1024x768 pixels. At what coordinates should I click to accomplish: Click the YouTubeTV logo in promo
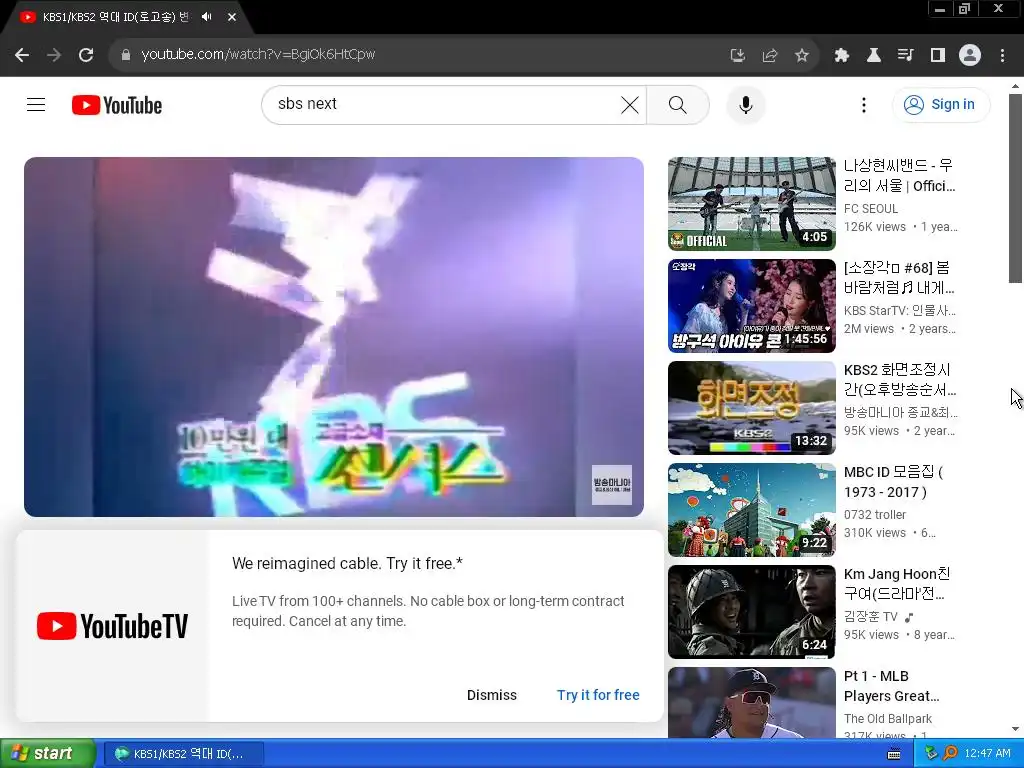112,626
